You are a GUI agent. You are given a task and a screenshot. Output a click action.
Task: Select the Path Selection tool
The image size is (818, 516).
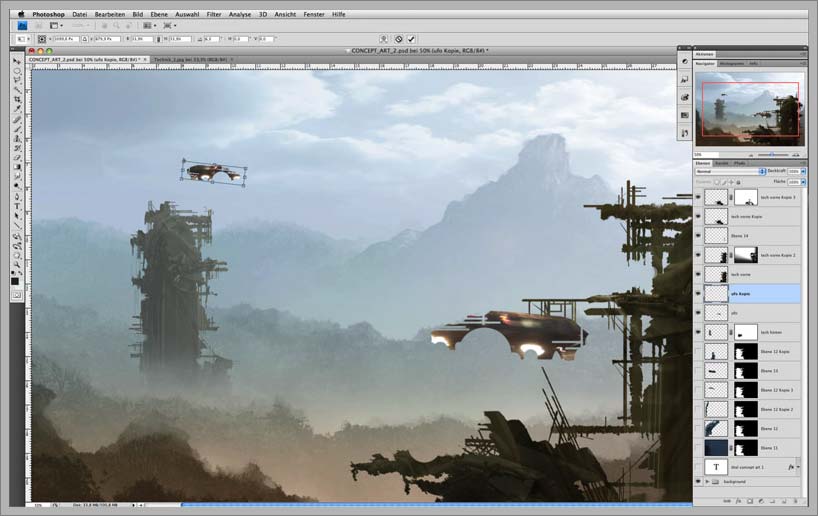pyautogui.click(x=17, y=216)
